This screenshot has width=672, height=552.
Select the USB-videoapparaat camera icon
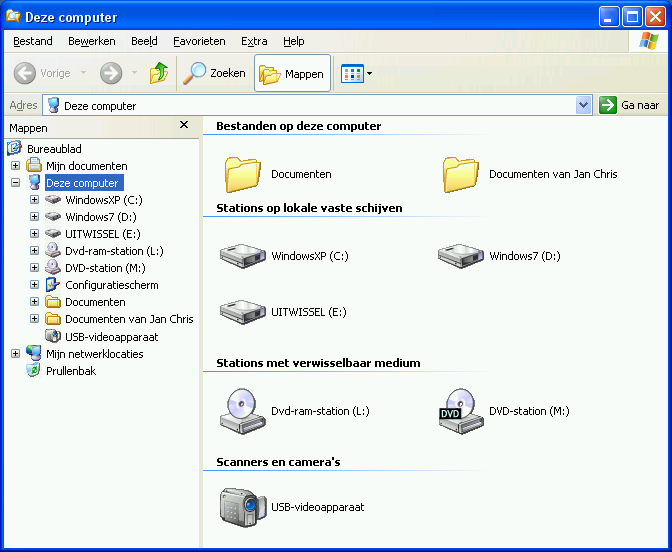pos(241,506)
